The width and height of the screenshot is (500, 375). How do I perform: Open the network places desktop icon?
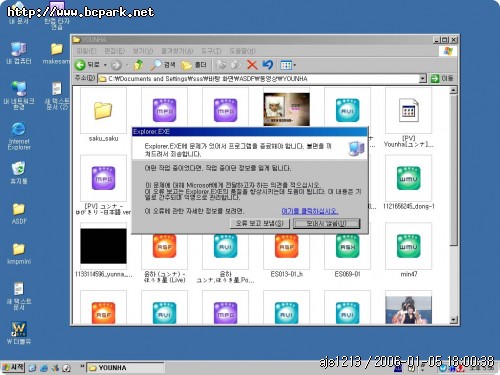pos(19,95)
